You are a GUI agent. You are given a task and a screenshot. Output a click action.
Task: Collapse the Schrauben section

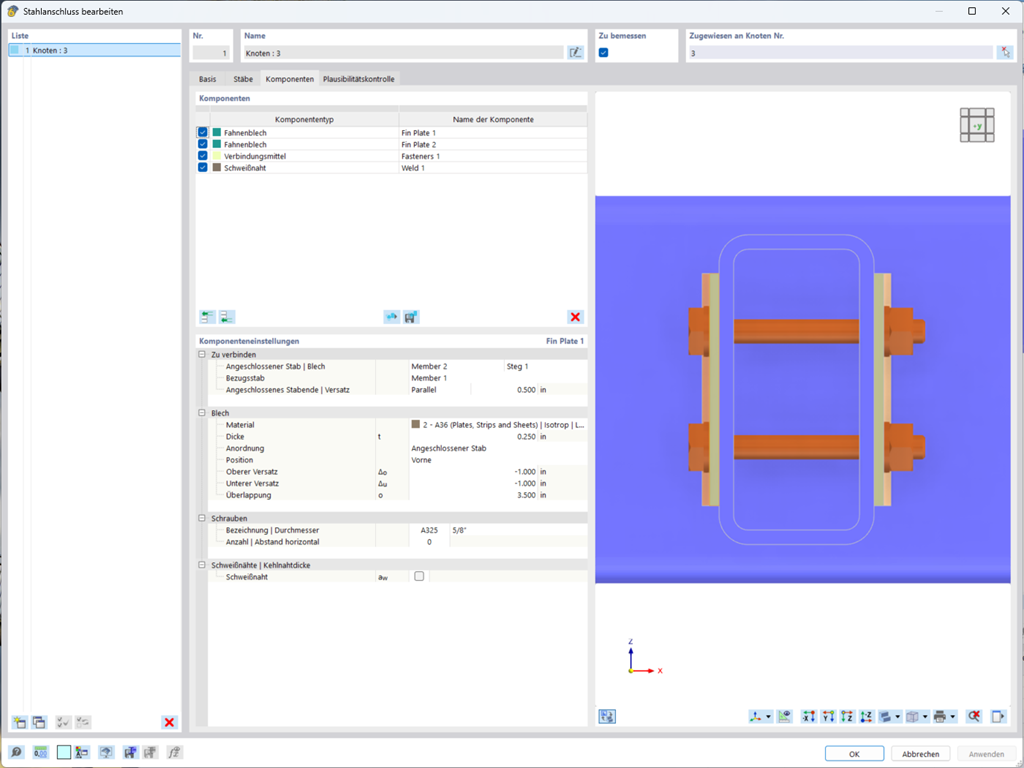202,518
